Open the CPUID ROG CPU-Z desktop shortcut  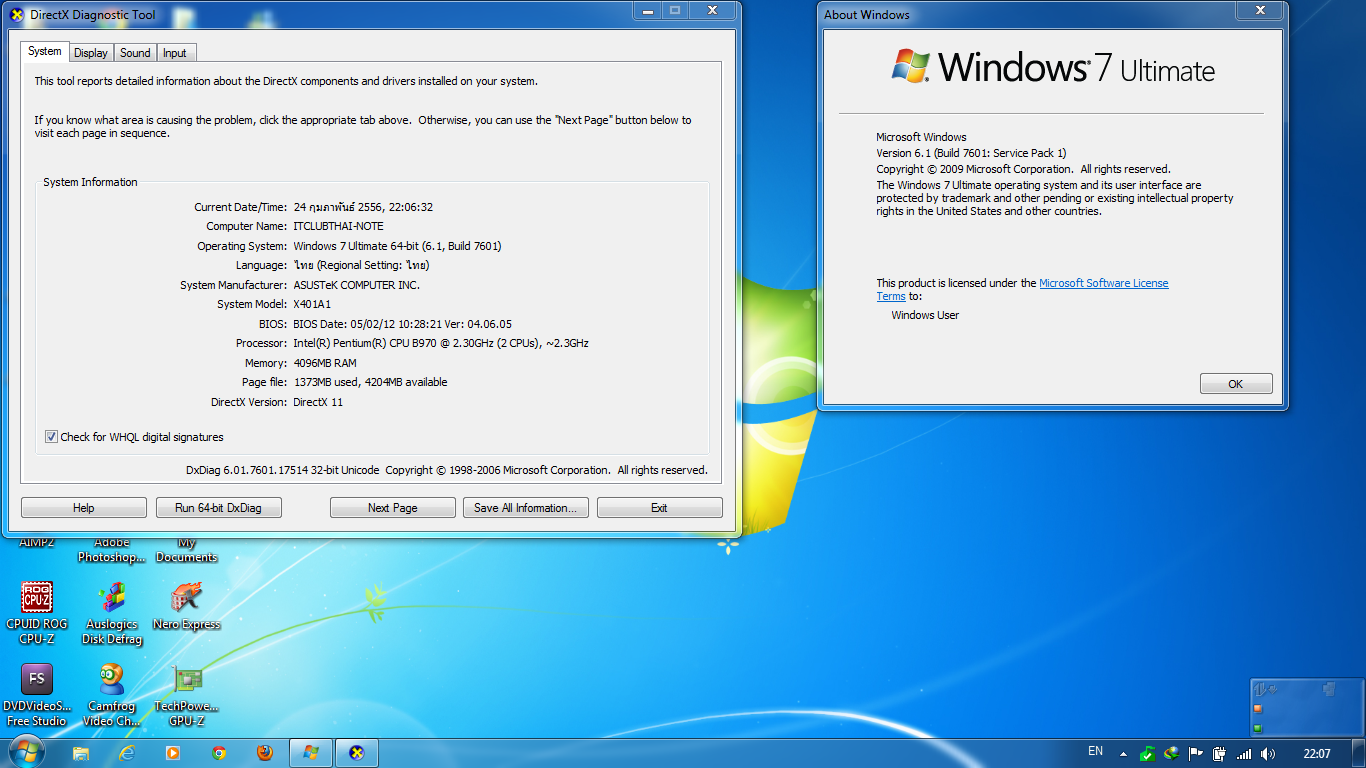37,612
